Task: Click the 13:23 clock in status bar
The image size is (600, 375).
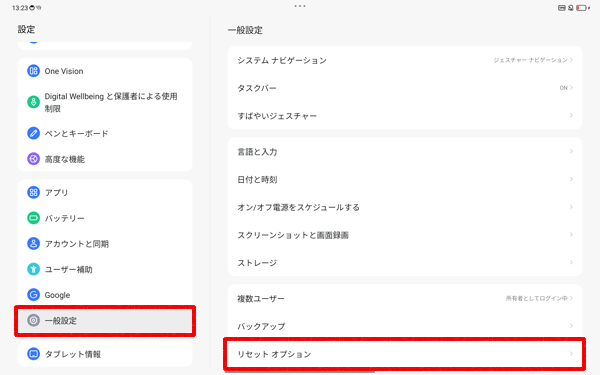Action: (20, 8)
